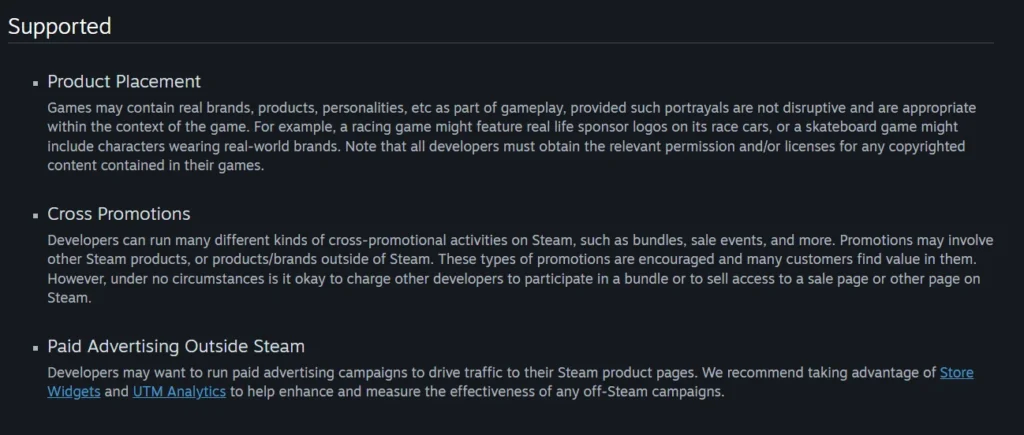The height and width of the screenshot is (435, 1024).
Task: Click the bullet beside Paid Advertising Outside Steam
Action: coord(36,348)
